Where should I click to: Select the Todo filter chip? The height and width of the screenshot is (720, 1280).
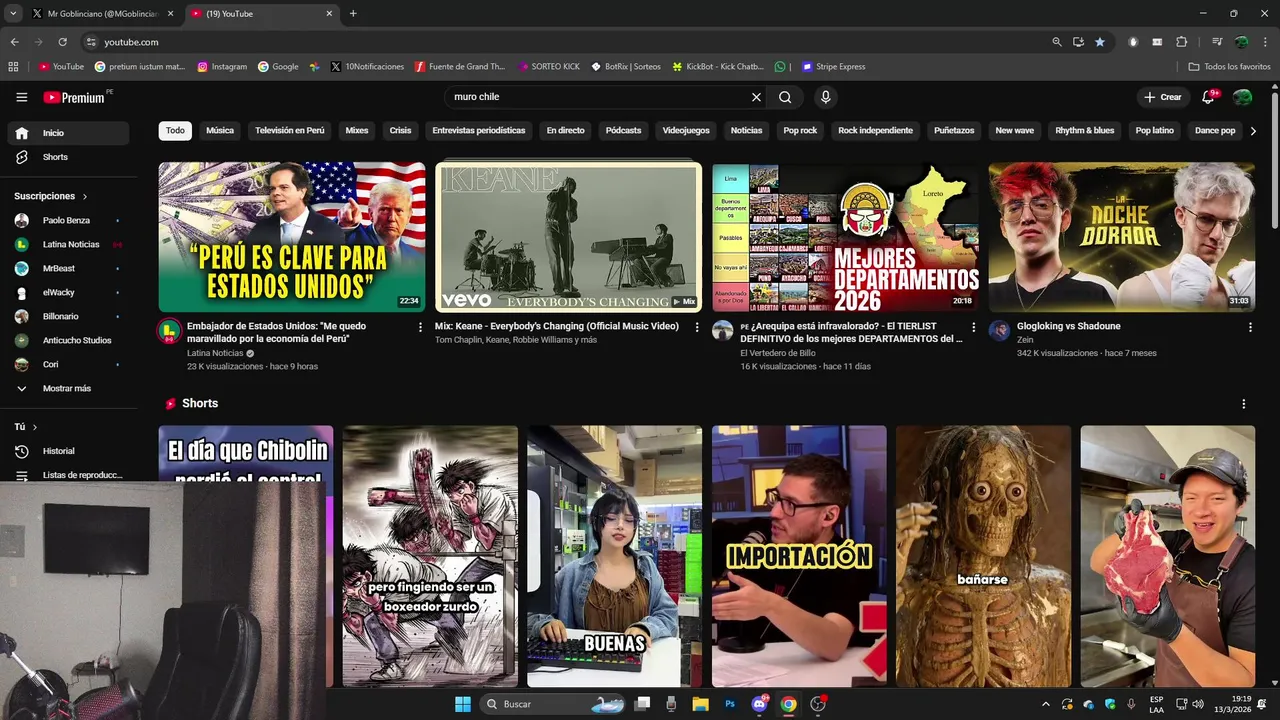[x=175, y=131]
